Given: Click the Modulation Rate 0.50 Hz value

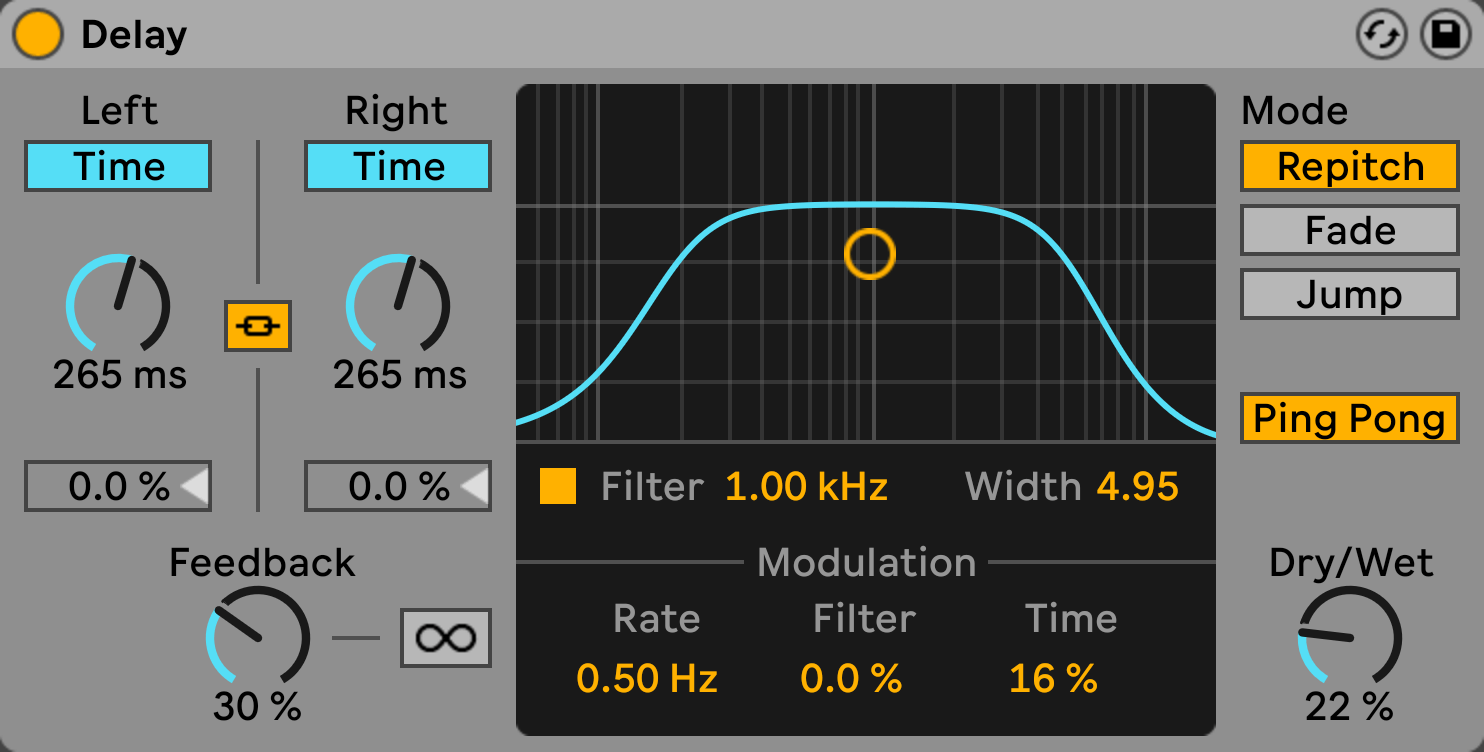Looking at the screenshot, I should click(x=647, y=679).
